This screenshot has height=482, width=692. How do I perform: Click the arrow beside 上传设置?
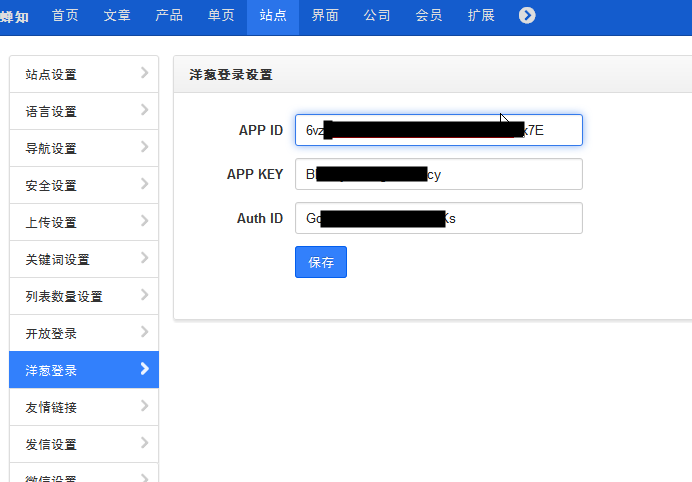[144, 221]
